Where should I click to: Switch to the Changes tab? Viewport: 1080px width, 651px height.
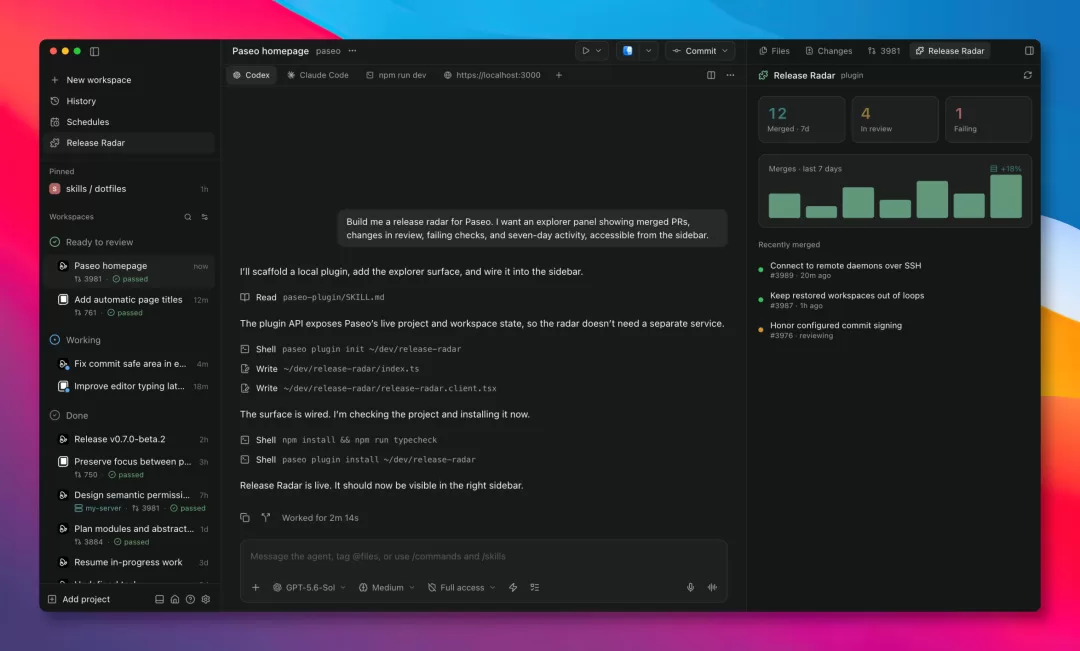(x=829, y=51)
